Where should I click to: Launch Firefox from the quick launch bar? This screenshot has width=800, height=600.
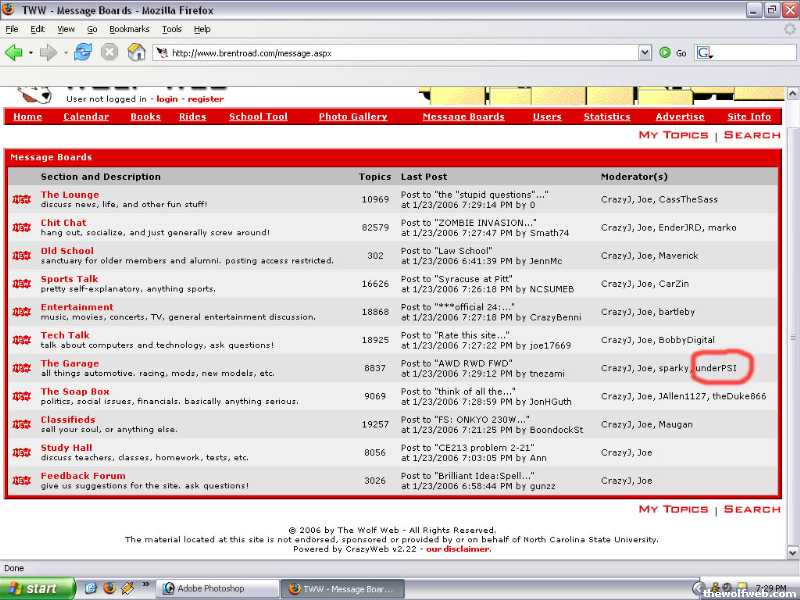tap(109, 588)
